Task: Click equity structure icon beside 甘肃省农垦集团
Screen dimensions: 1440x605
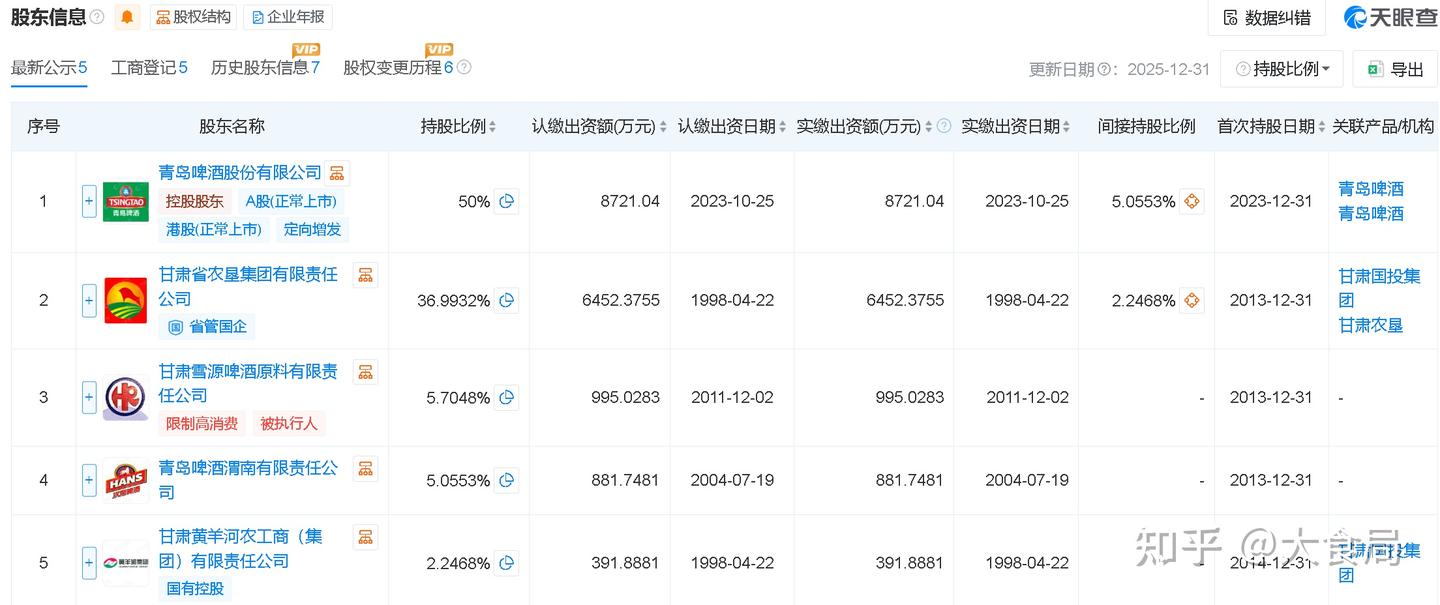Action: [365, 275]
